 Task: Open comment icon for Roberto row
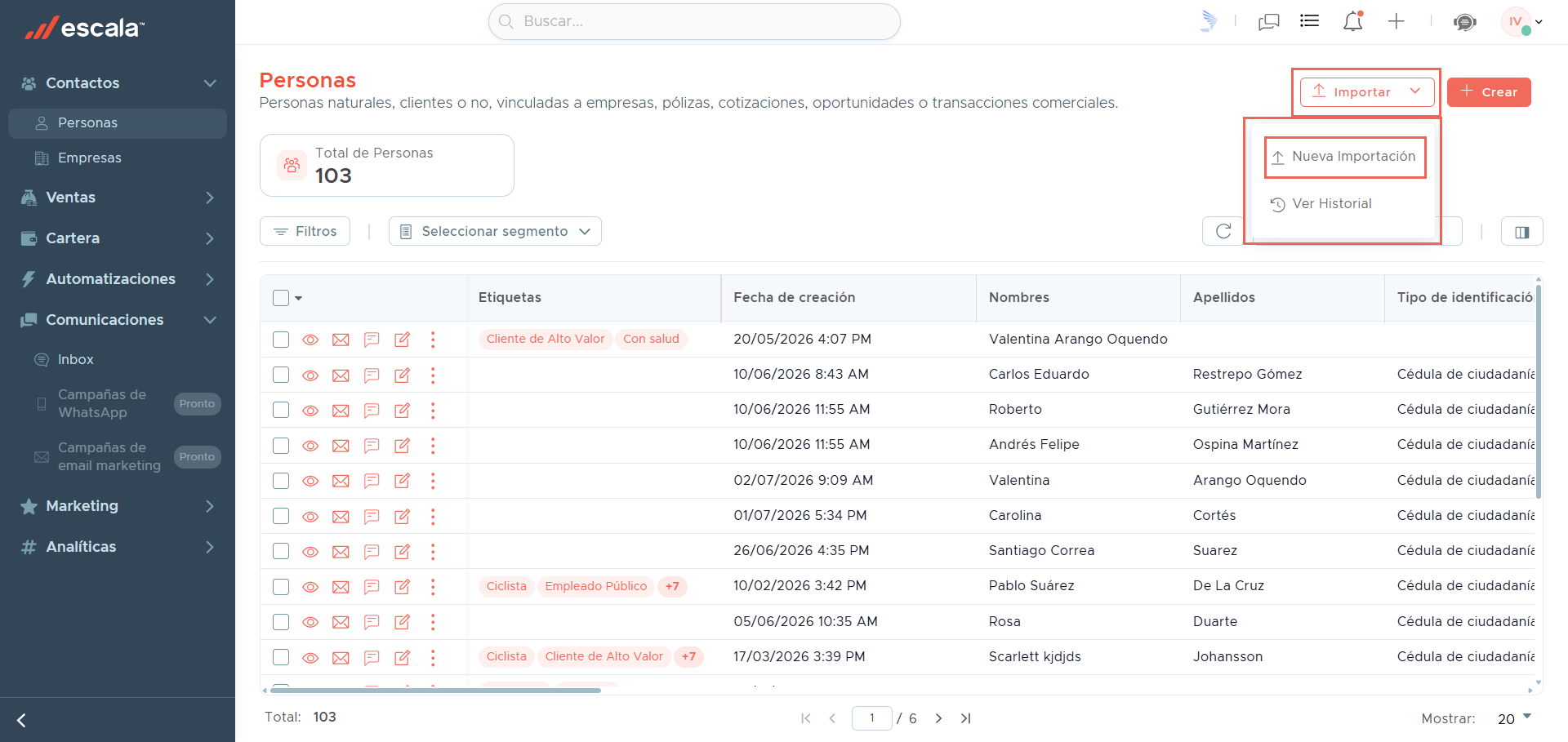pos(372,411)
